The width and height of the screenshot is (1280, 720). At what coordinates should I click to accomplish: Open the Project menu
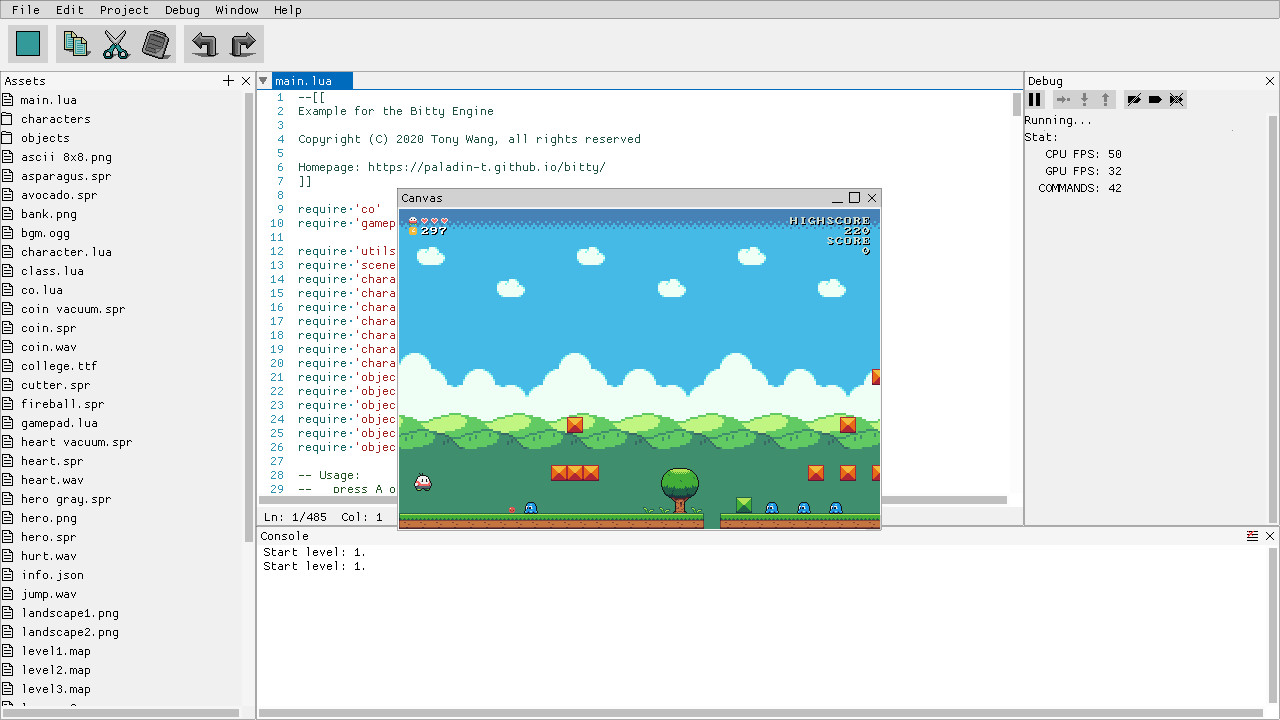tap(123, 10)
